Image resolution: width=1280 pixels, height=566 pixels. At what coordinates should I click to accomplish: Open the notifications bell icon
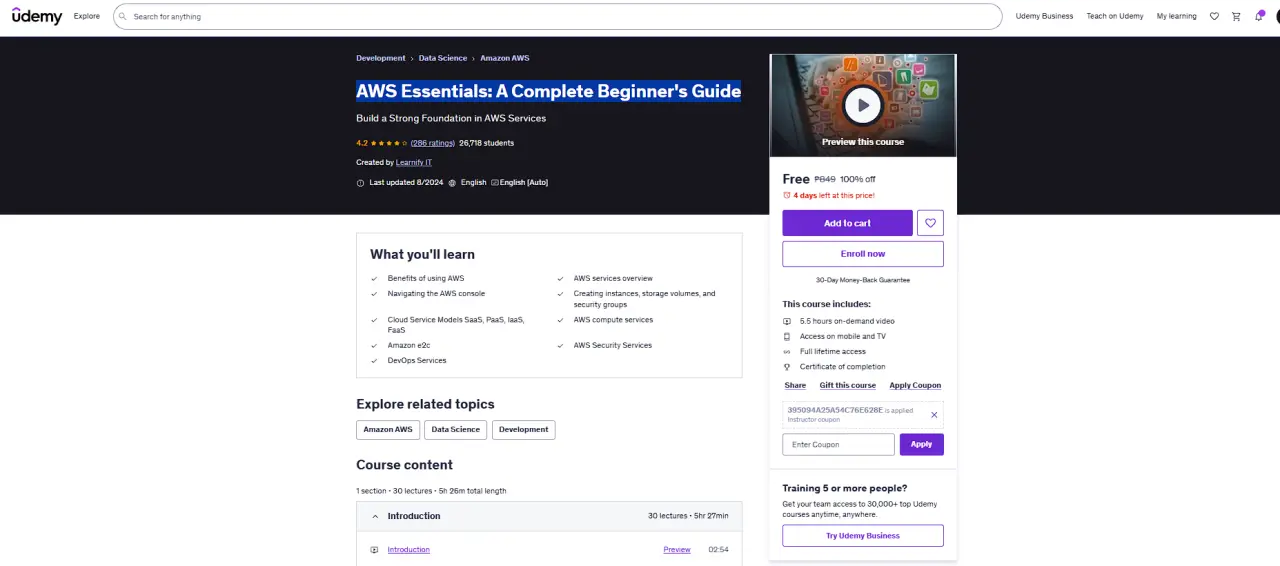[x=1259, y=16]
